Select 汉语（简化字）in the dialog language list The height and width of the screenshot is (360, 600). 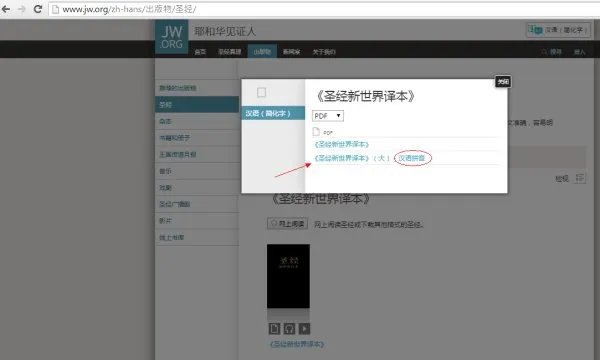point(273,113)
